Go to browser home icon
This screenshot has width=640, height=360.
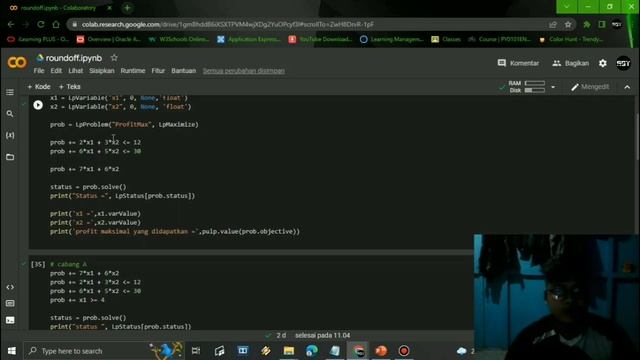[56, 24]
